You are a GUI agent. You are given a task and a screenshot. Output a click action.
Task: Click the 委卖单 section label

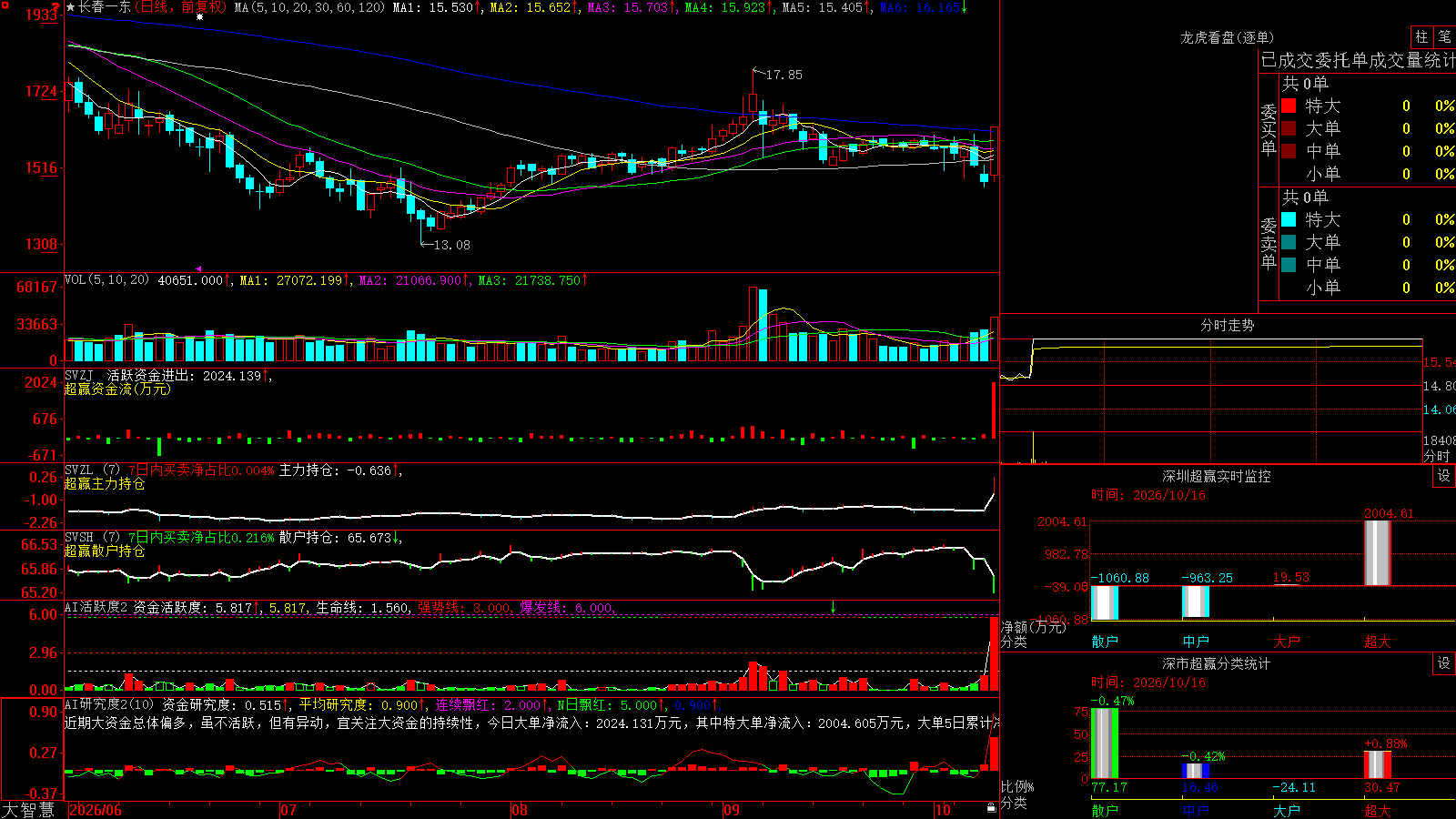click(1269, 243)
